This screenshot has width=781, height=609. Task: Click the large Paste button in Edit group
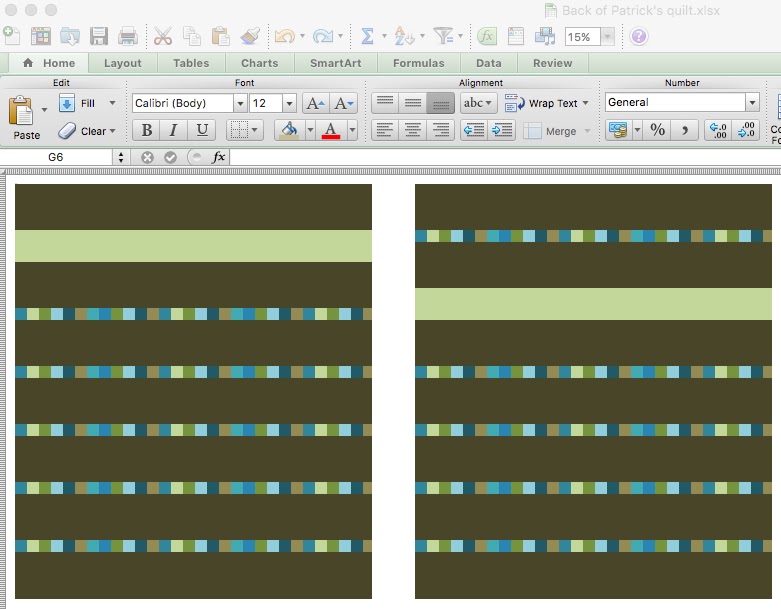point(22,117)
